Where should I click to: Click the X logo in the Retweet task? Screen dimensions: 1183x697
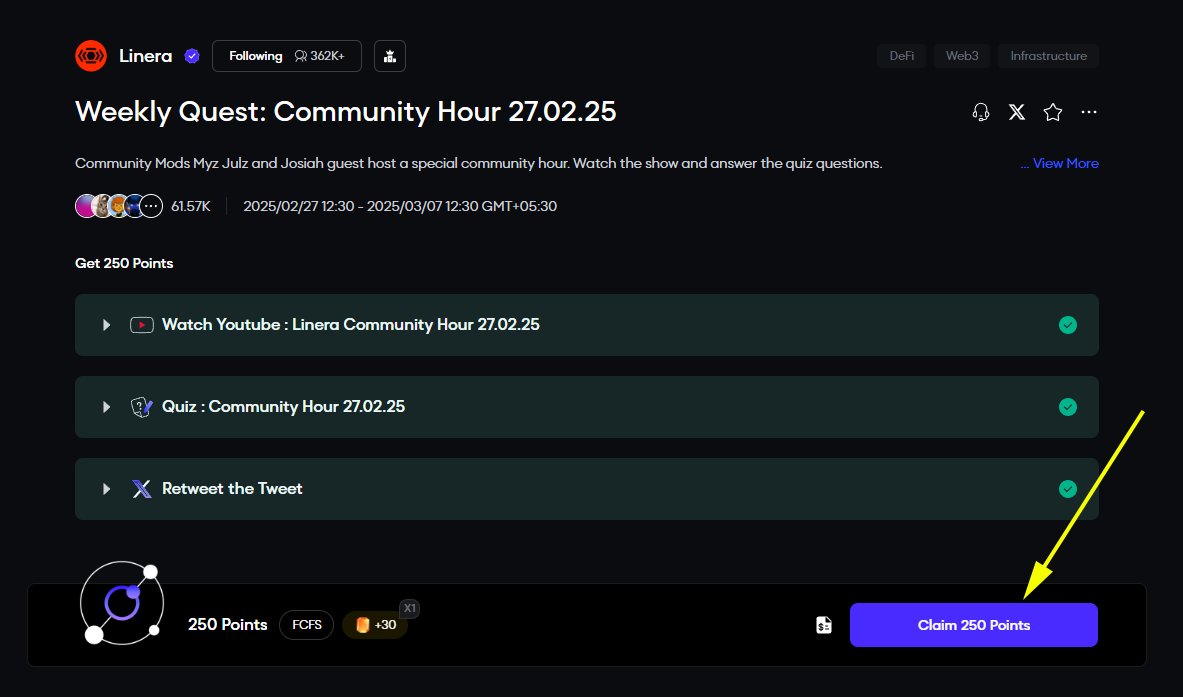coord(142,489)
